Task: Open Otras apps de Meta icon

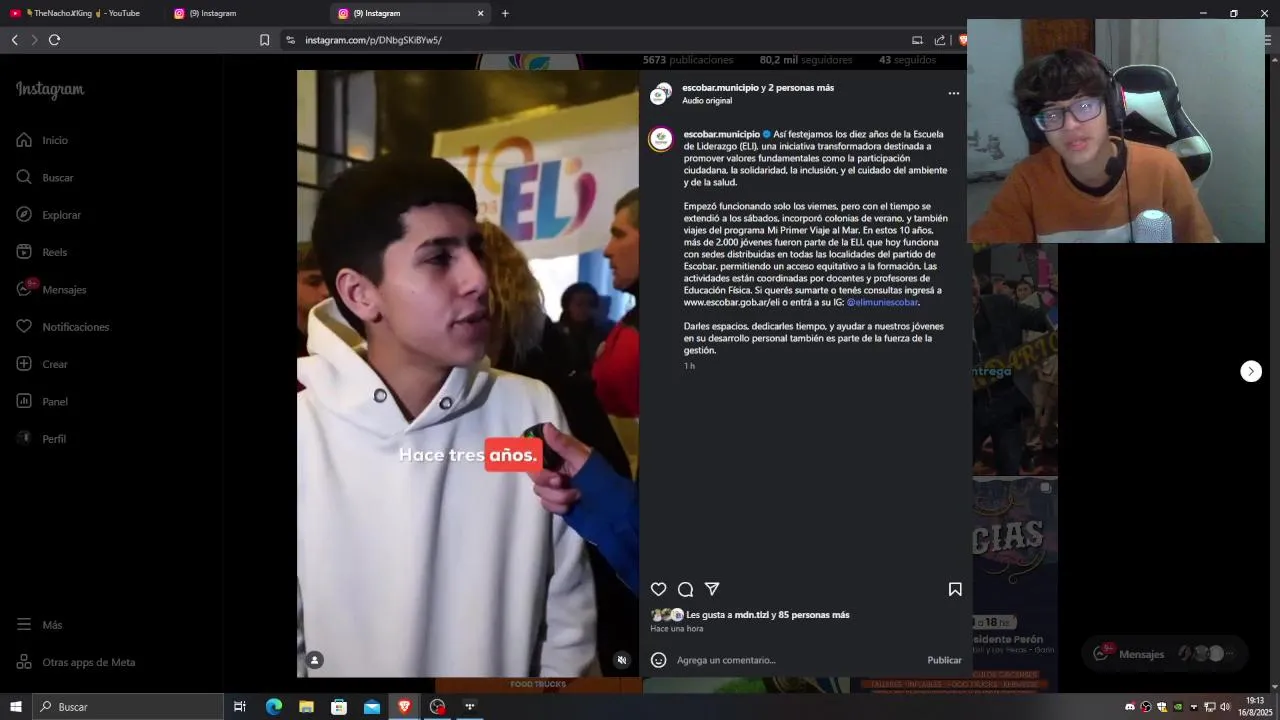Action: (24, 662)
